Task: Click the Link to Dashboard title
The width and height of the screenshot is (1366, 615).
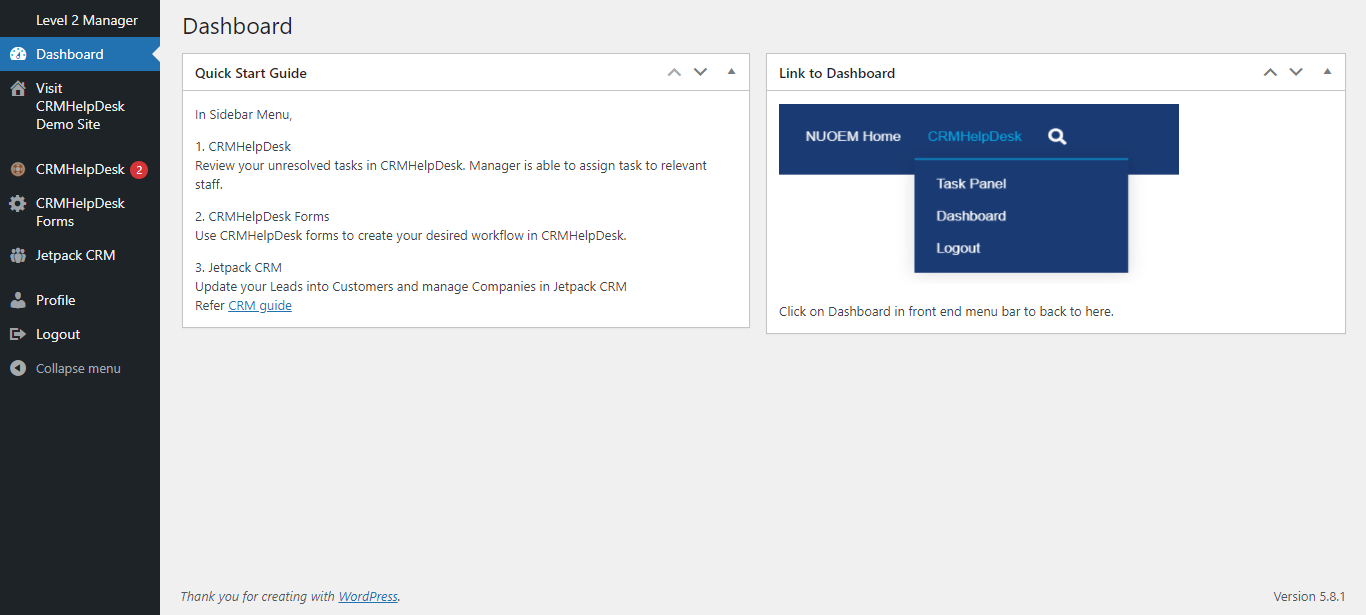Action: pyautogui.click(x=837, y=73)
